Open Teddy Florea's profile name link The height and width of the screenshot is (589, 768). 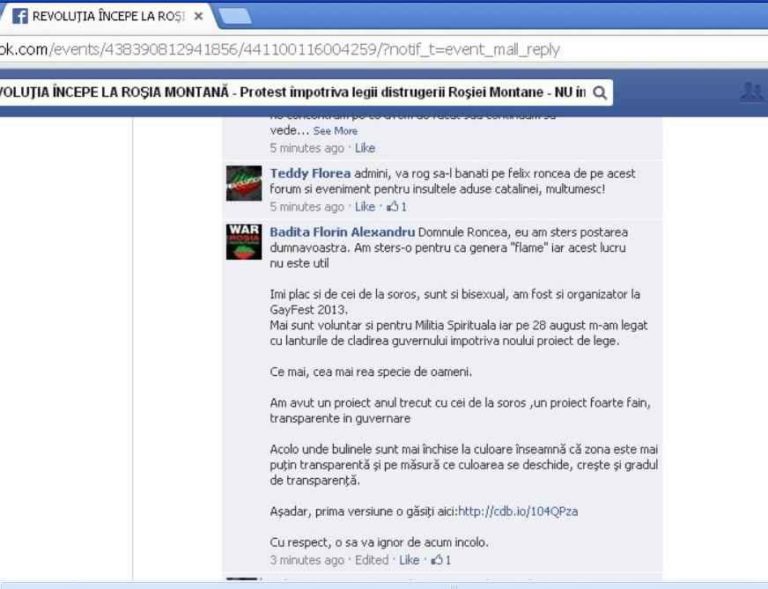tap(310, 173)
